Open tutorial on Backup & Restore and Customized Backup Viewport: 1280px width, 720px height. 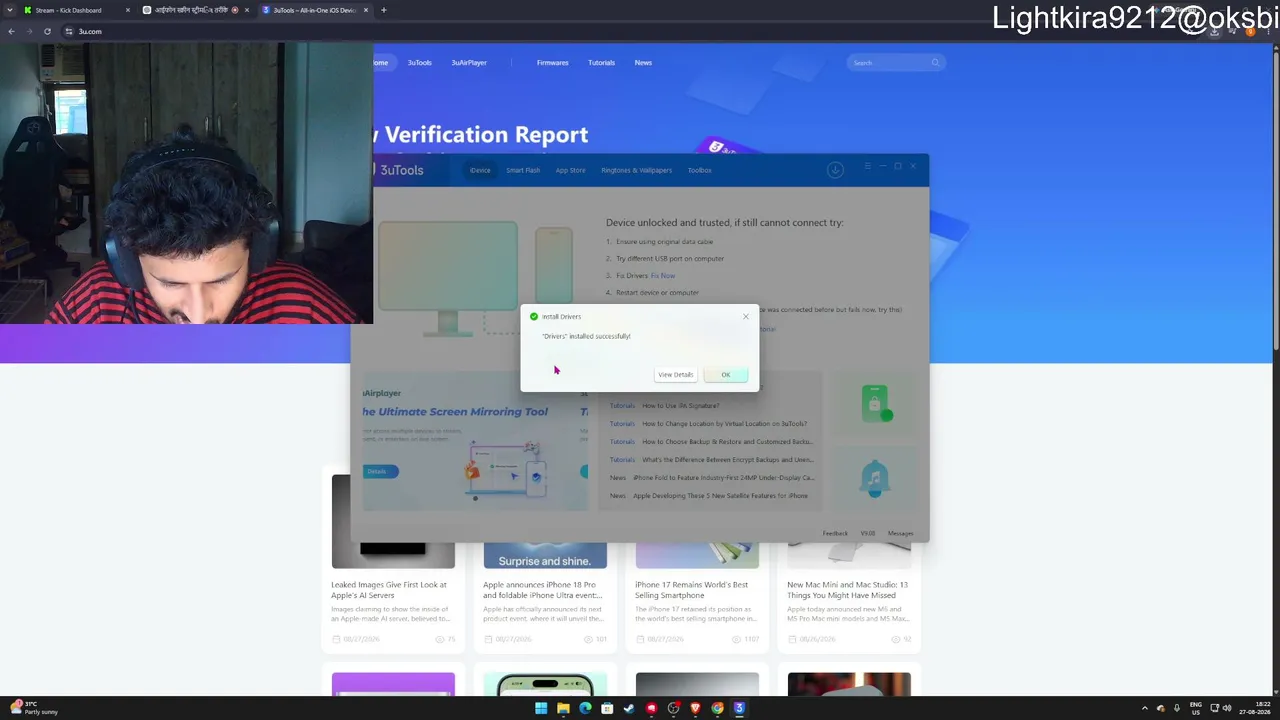coord(727,442)
